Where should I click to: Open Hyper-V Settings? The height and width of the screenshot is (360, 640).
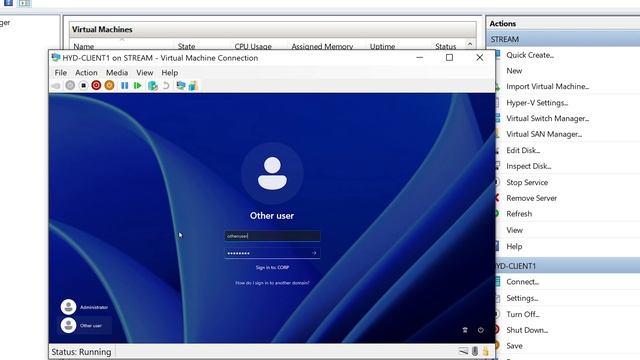(537, 103)
